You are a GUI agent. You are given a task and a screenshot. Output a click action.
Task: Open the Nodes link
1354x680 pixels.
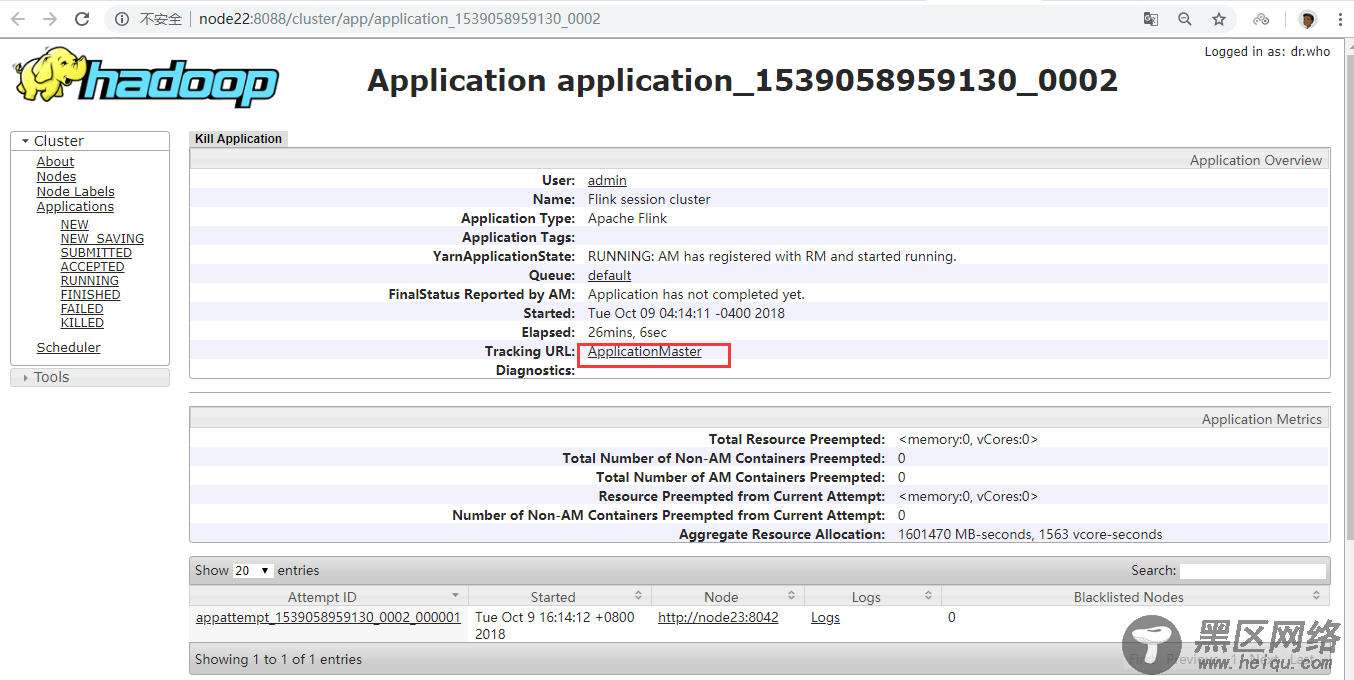pos(56,177)
